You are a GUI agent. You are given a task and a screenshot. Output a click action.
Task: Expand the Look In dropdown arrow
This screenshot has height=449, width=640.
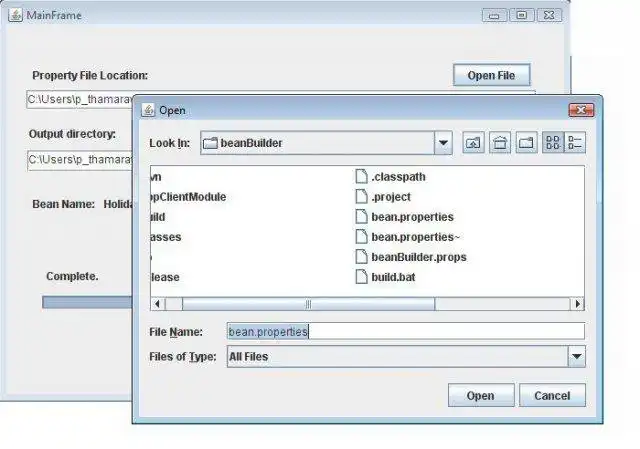(x=443, y=143)
